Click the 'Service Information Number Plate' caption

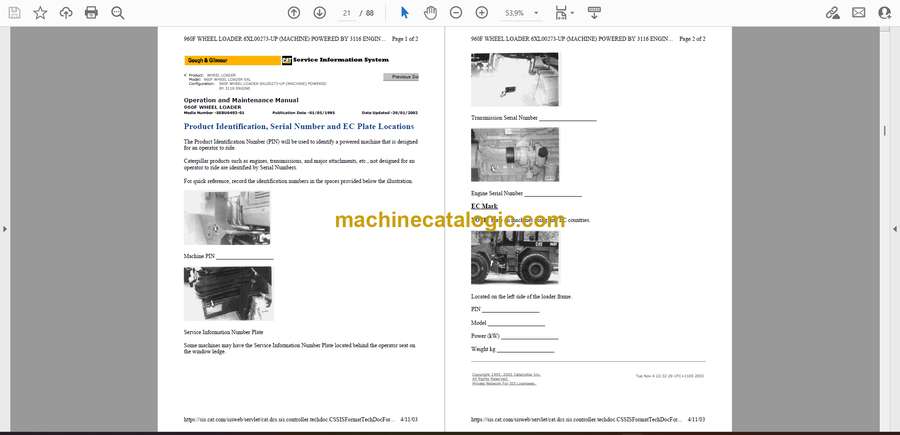[223, 332]
